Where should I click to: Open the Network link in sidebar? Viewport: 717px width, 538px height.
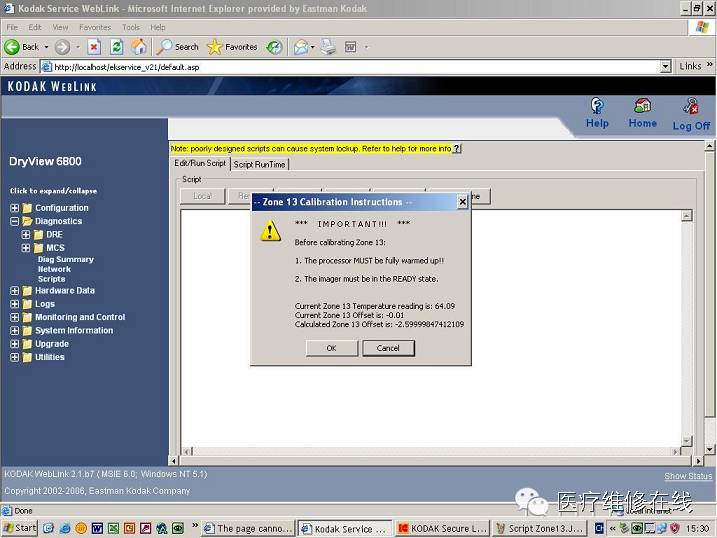(54, 269)
